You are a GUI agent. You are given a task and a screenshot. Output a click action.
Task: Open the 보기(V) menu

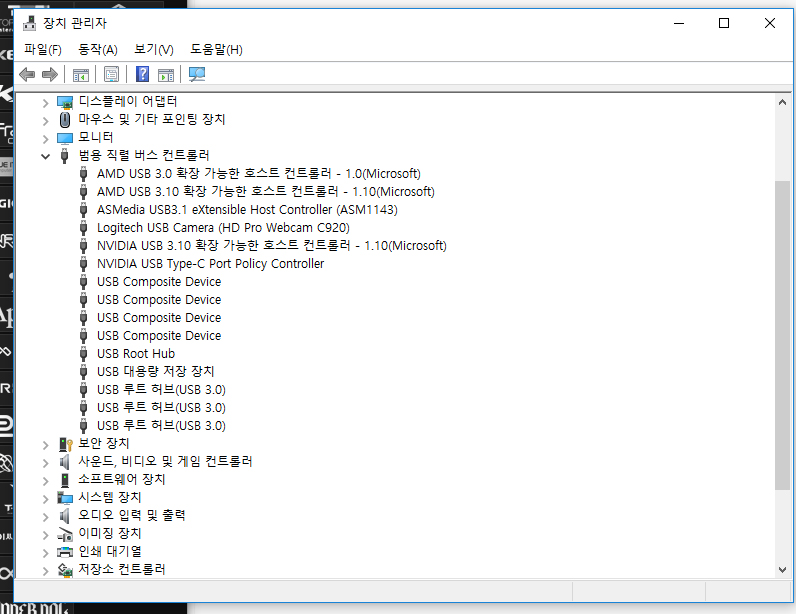153,49
